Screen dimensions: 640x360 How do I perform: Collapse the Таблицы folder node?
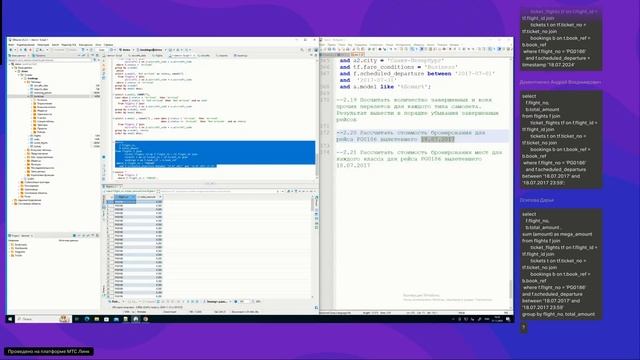point(25,82)
